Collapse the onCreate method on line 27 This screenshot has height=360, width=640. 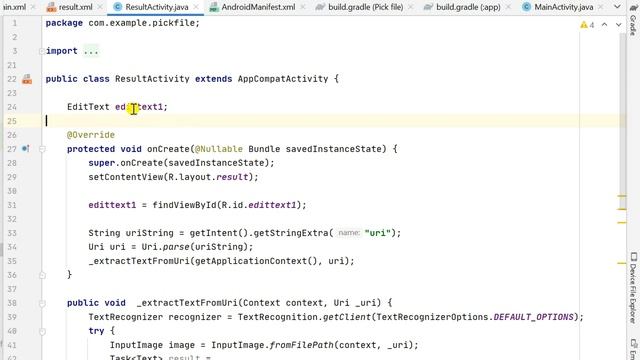(x=42, y=149)
